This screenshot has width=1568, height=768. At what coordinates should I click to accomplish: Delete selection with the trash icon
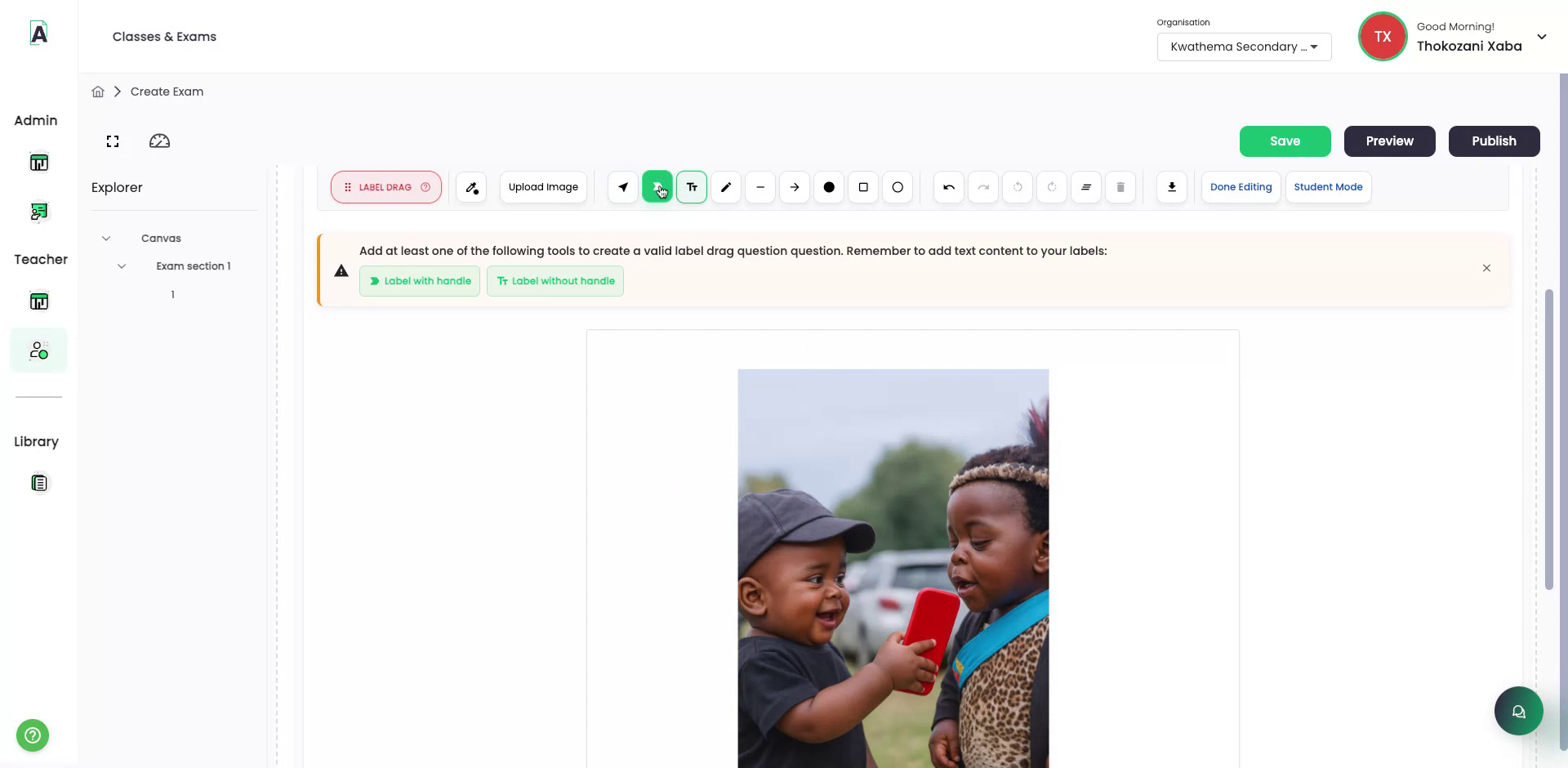(1120, 187)
